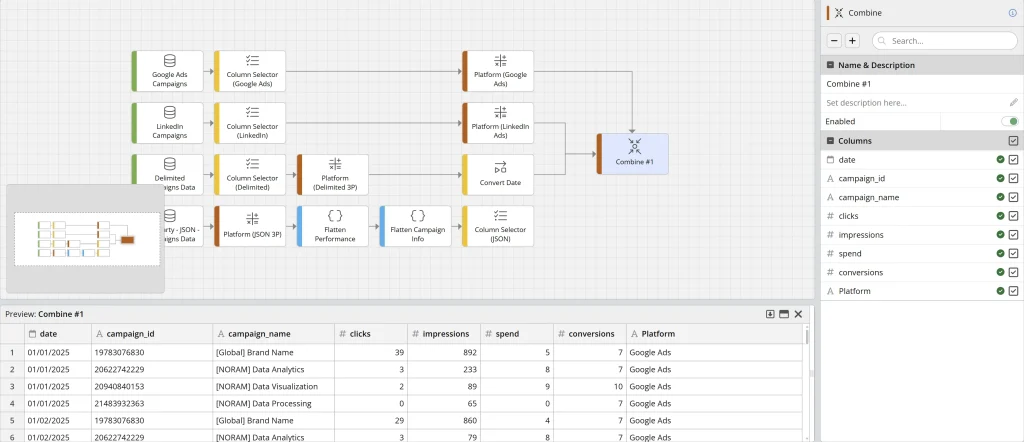The width and height of the screenshot is (1024, 442).
Task: Click the Search field in properties panel
Action: [945, 40]
